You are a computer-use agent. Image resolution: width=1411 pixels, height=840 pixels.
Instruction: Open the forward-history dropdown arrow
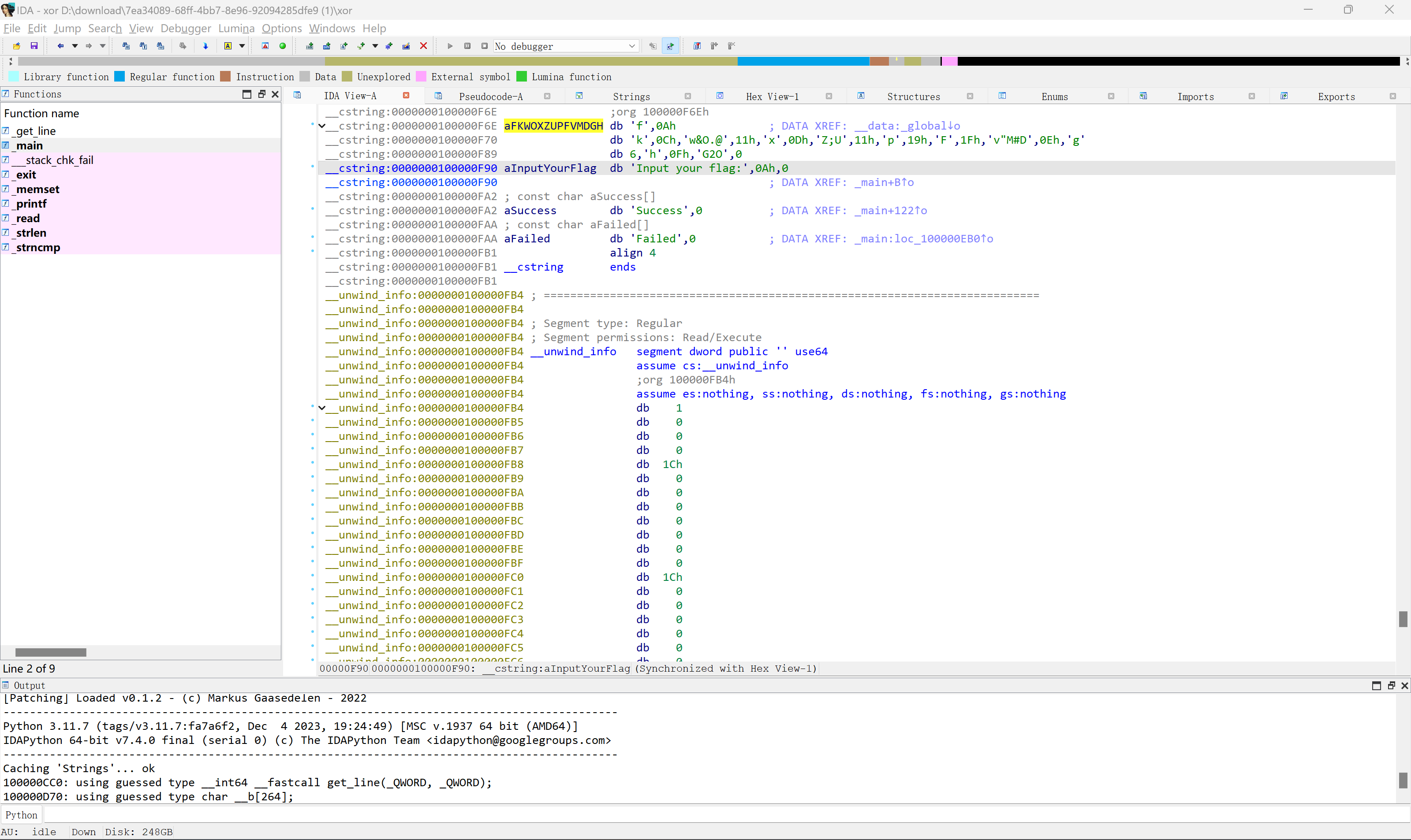pos(102,46)
